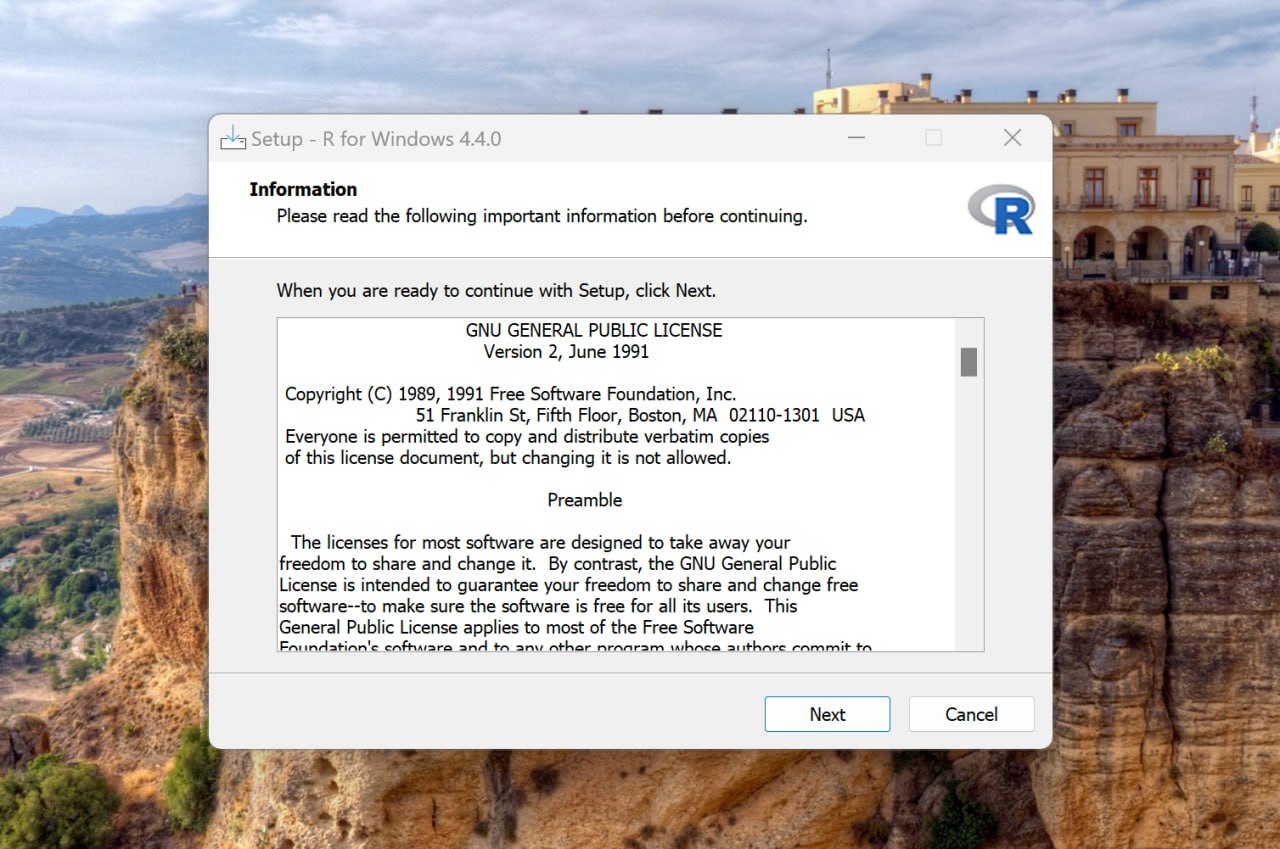
Task: Minimize the Setup window
Action: pyautogui.click(x=855, y=138)
